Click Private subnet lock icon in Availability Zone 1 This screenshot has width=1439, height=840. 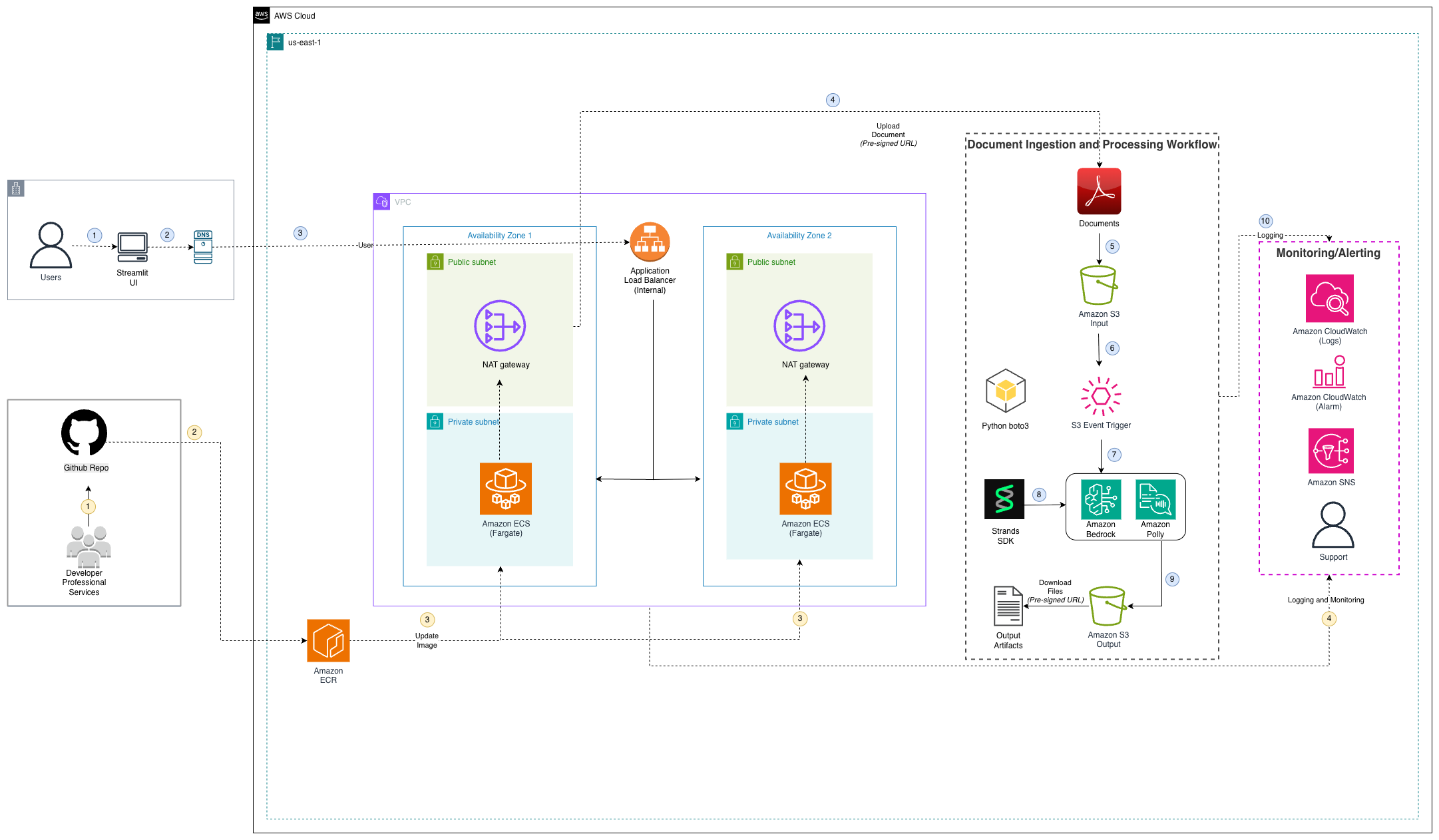435,421
